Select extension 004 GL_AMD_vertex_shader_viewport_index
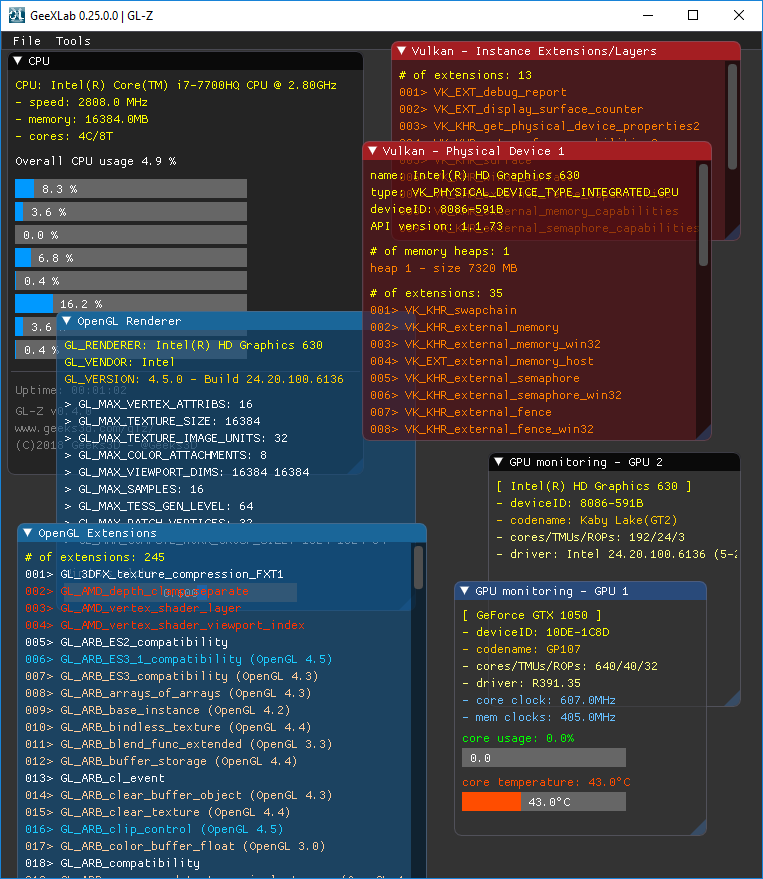The image size is (763, 879). (165, 625)
